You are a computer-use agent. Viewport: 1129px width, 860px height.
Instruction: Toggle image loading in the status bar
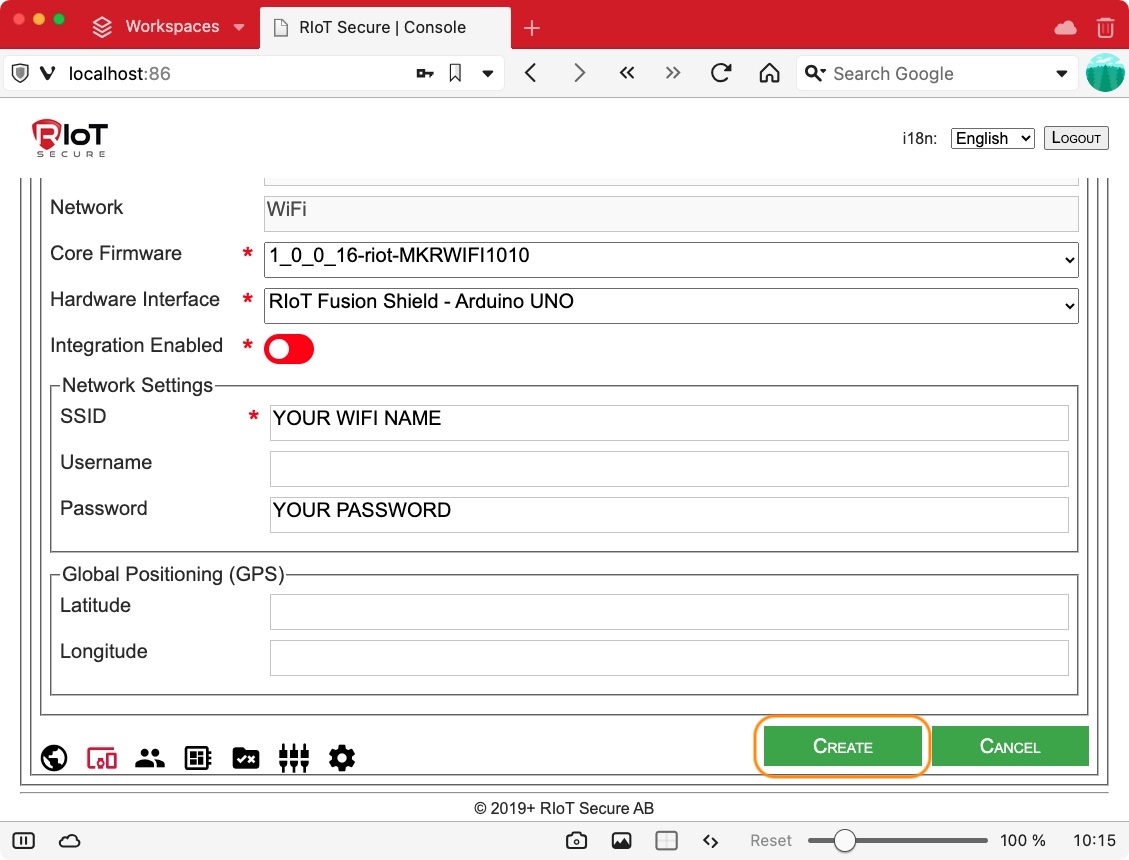pyautogui.click(x=621, y=841)
